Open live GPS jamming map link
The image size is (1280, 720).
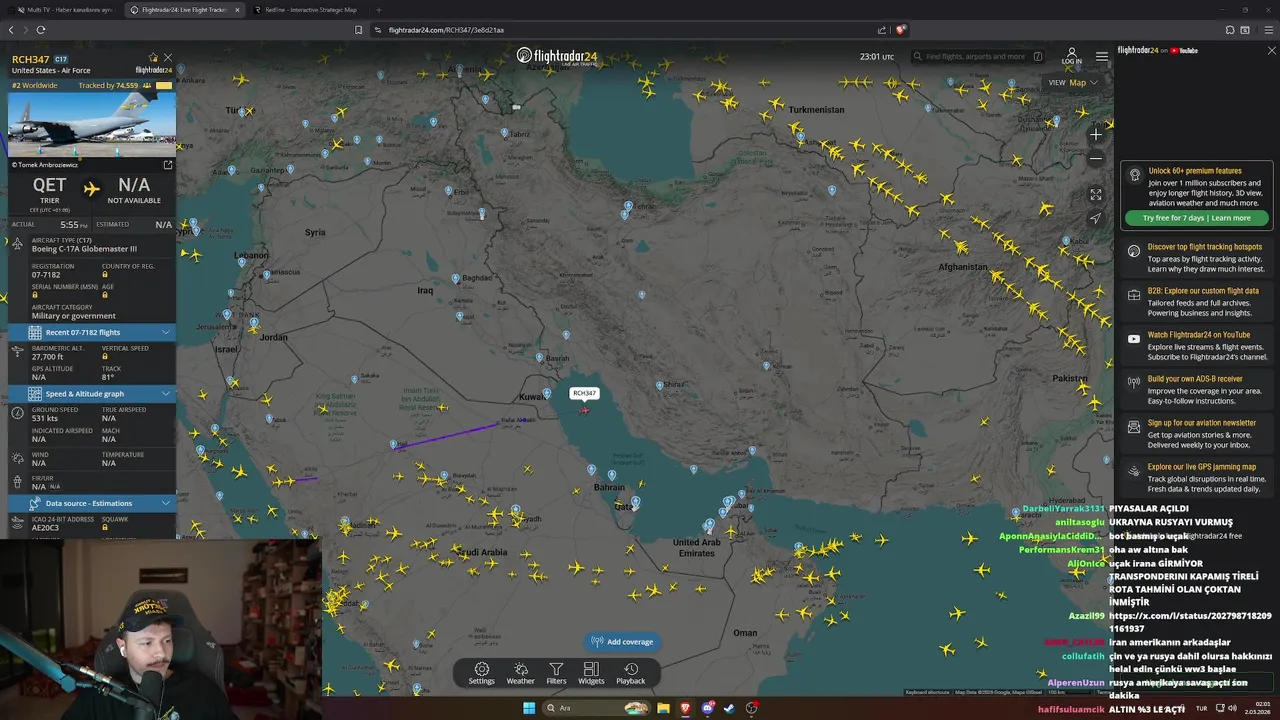click(x=1196, y=477)
